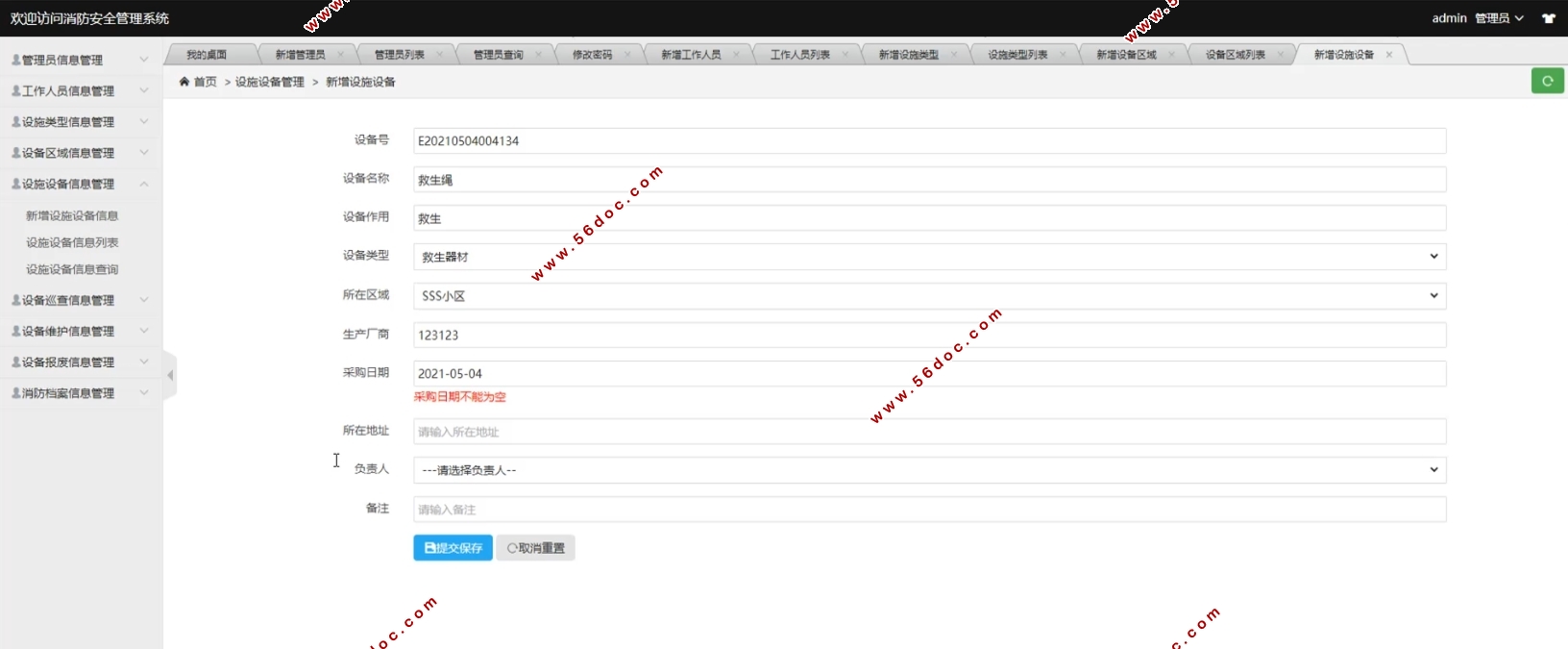The image size is (1568, 649).
Task: Expand 设备维护信息管理 sidebar menu chevron
Action: coord(144,331)
